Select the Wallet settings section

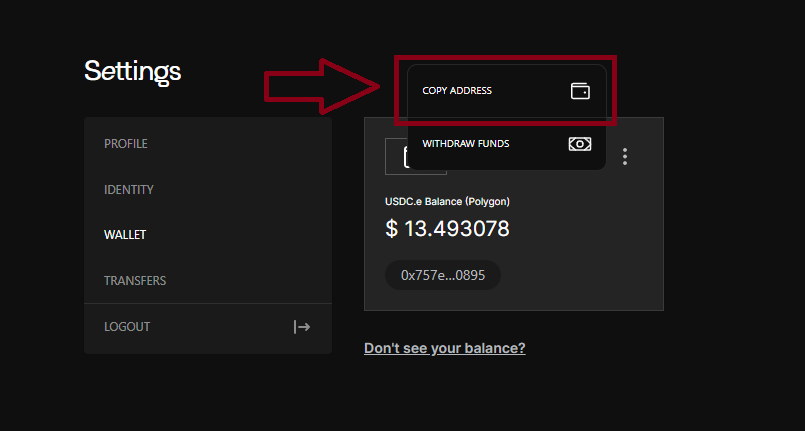click(x=208, y=235)
